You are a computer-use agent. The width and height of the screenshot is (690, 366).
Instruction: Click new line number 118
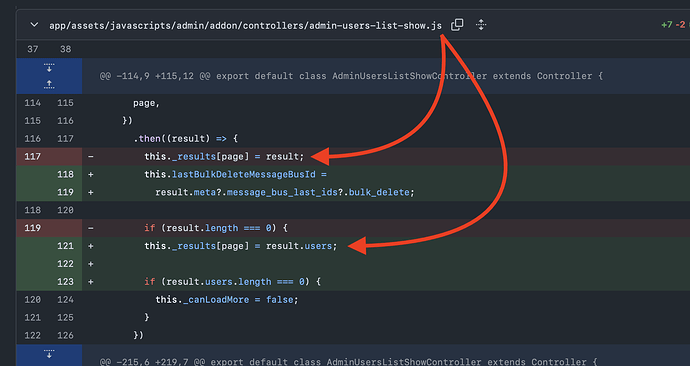[x=65, y=175]
